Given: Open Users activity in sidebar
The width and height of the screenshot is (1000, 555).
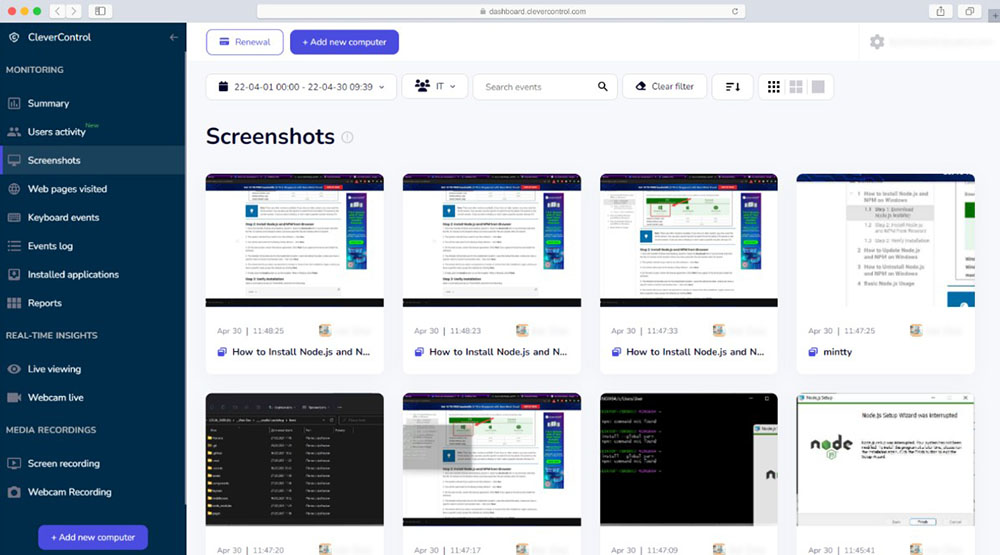Looking at the screenshot, I should tap(56, 132).
